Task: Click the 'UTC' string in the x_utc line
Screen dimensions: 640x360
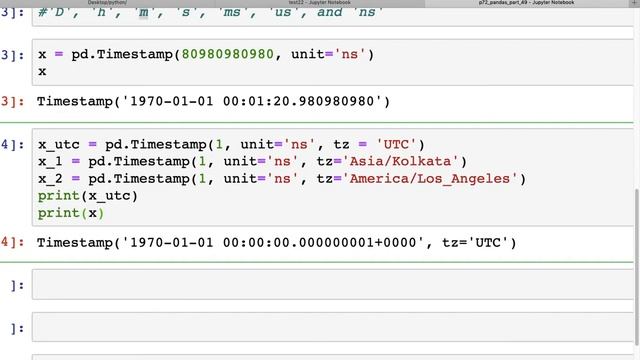Action: coord(396,144)
